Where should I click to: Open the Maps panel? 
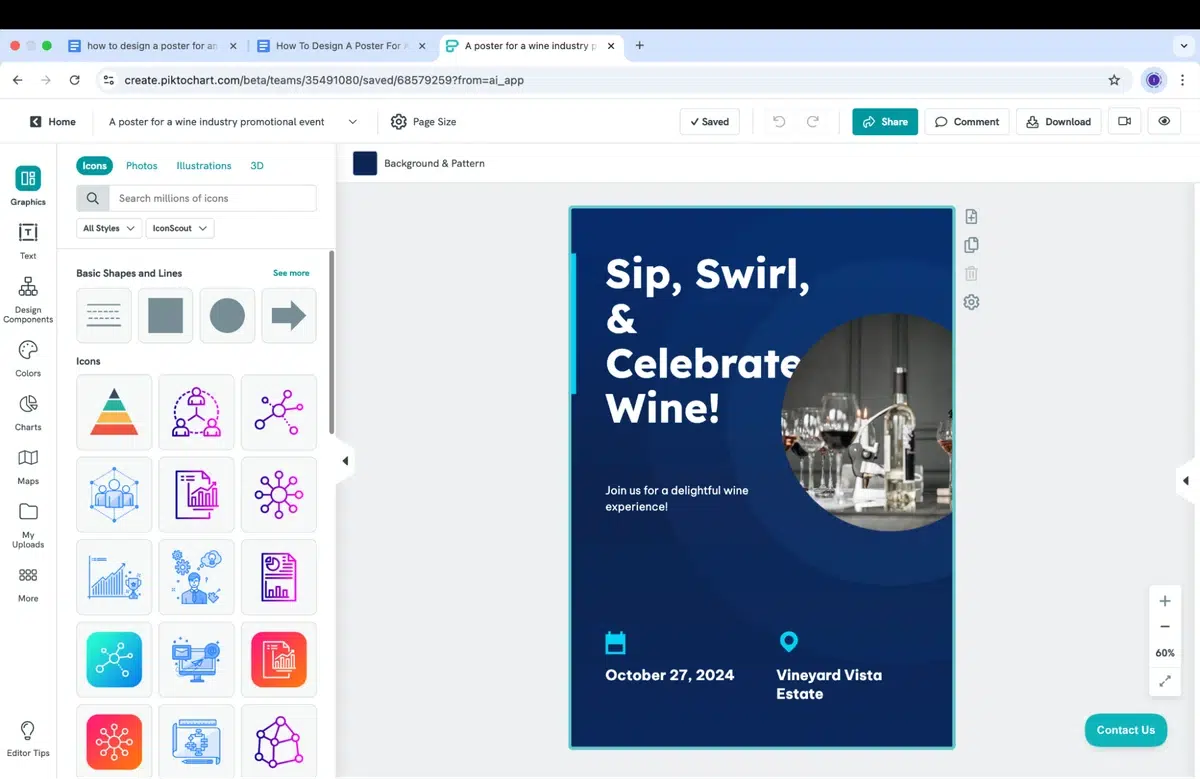pyautogui.click(x=27, y=463)
